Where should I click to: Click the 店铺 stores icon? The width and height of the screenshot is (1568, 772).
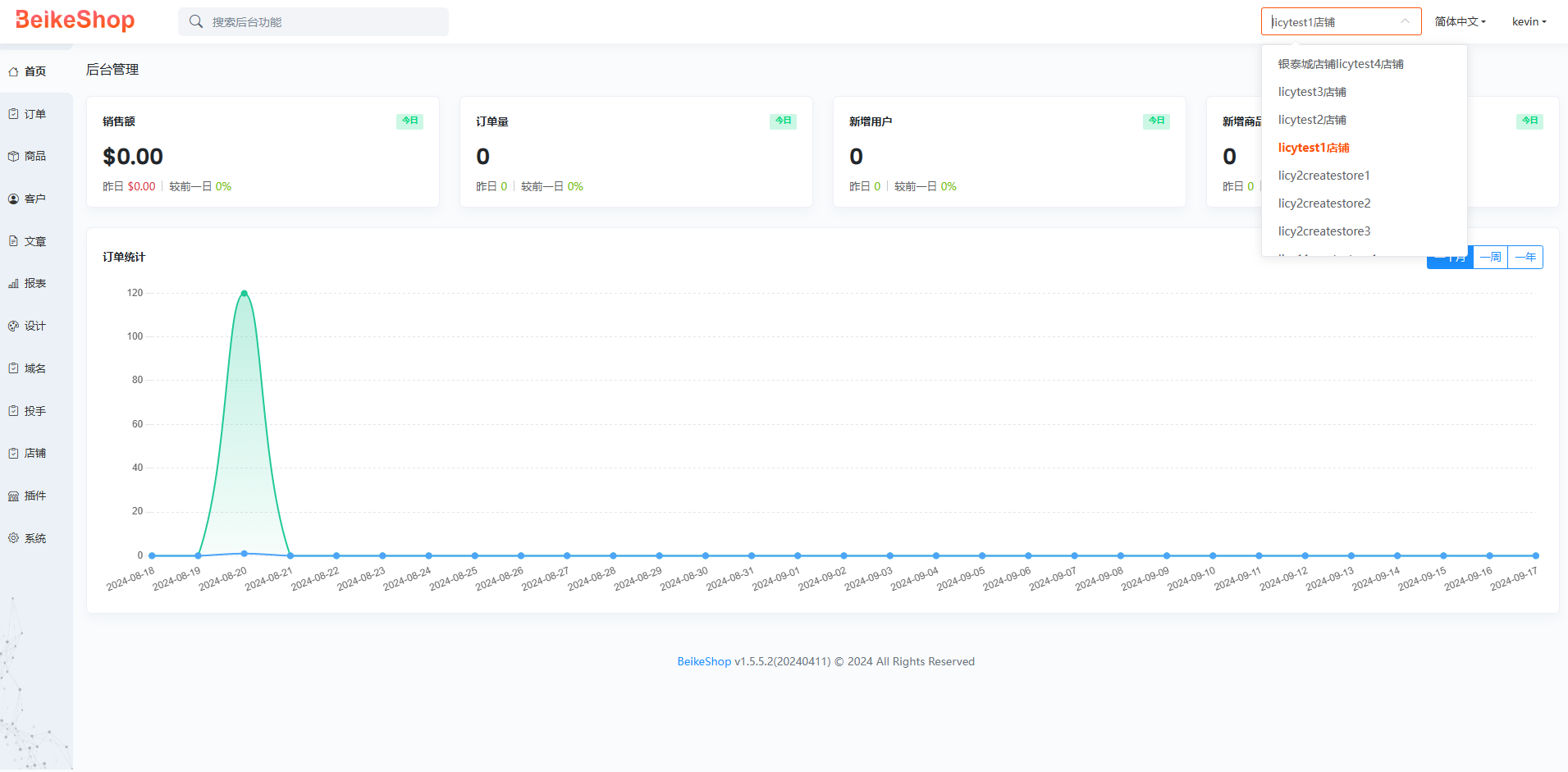pyautogui.click(x=13, y=453)
